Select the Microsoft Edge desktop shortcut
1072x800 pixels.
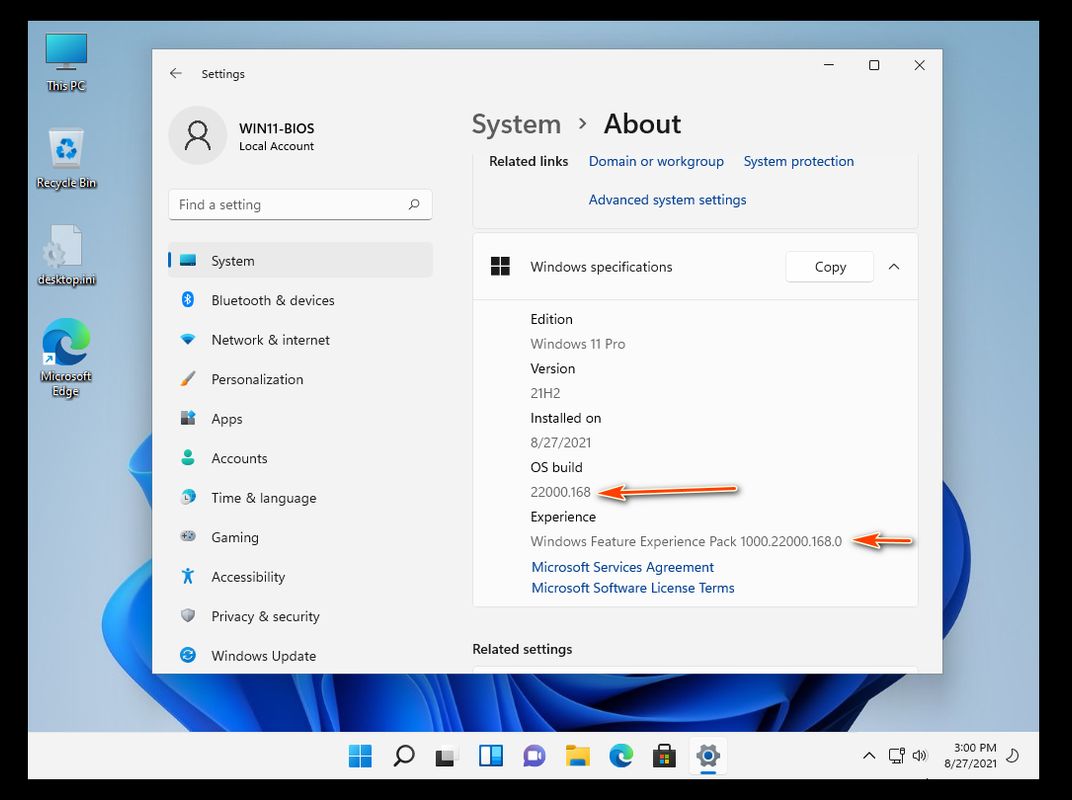(66, 358)
